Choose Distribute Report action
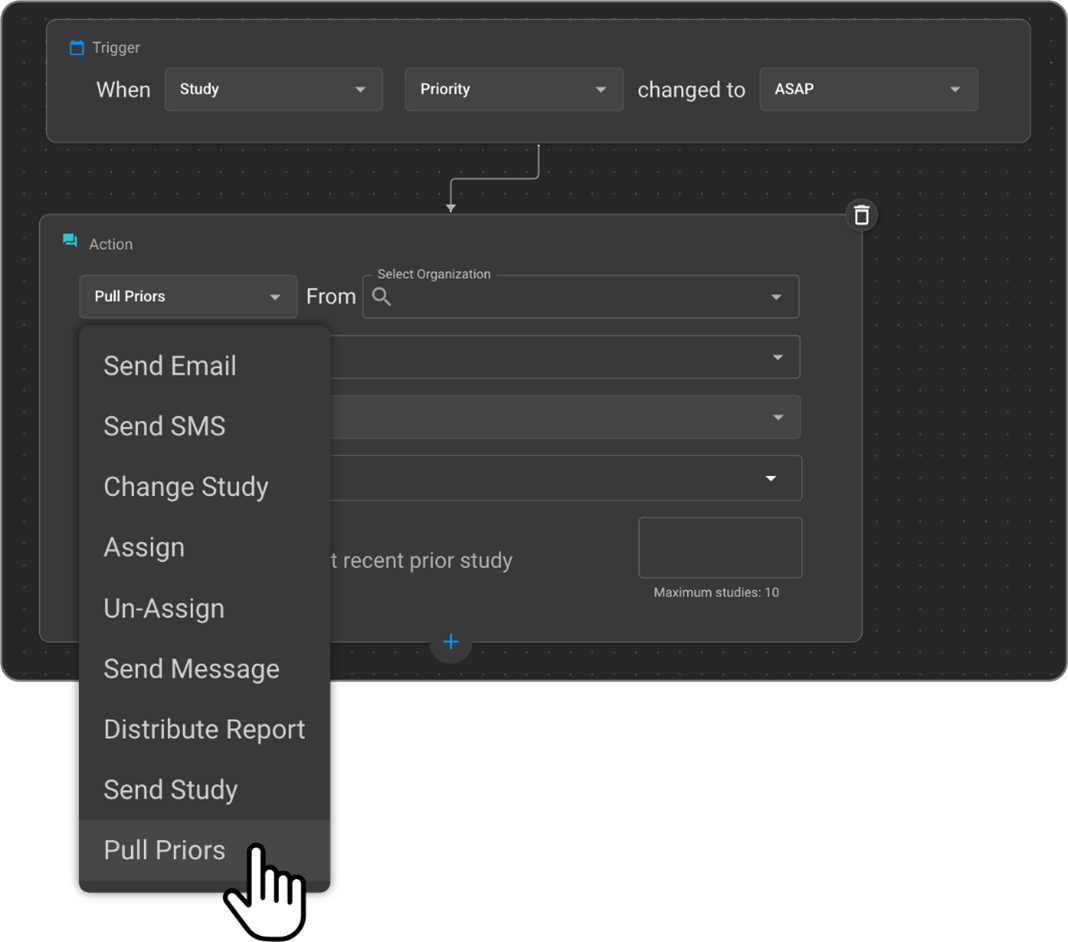 tap(204, 730)
